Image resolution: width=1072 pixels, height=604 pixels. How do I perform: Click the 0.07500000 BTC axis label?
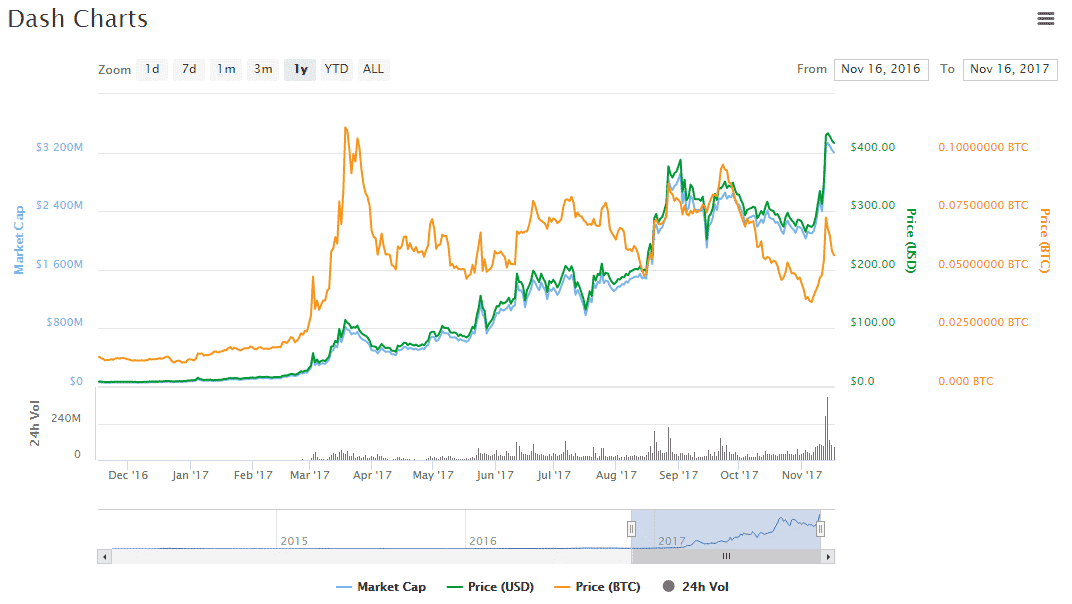coord(983,205)
